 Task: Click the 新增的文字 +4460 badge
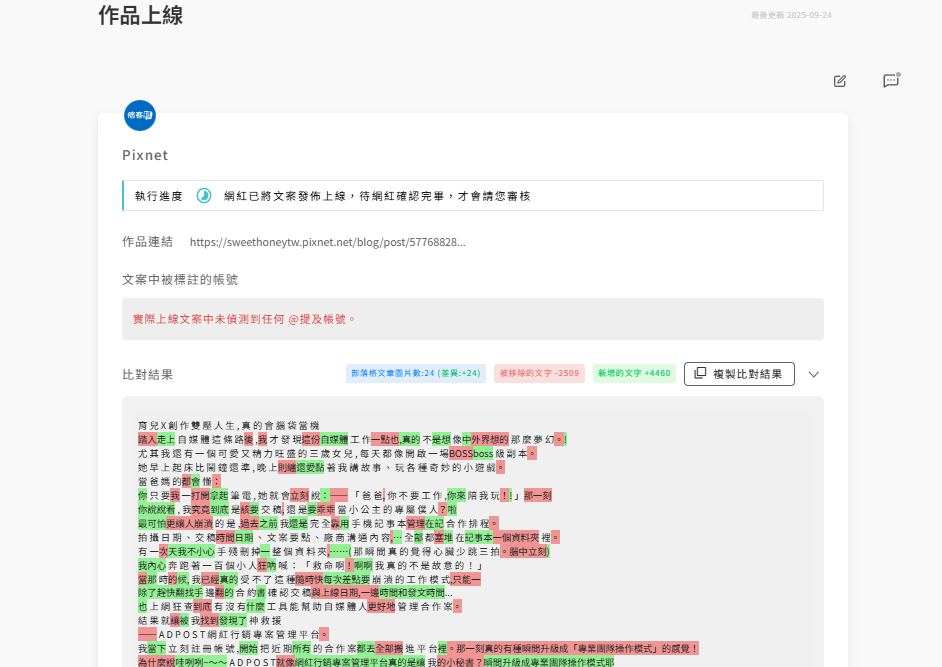[x=634, y=373]
